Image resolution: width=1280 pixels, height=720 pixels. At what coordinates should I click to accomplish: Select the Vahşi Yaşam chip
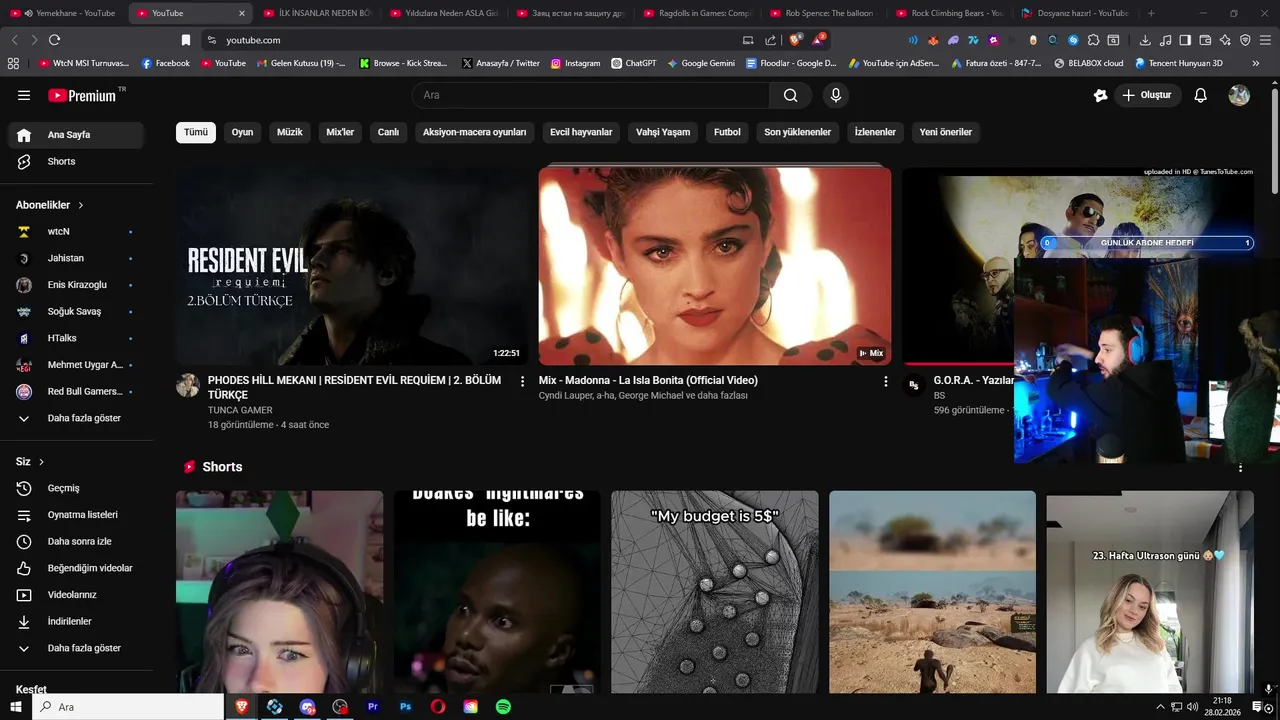[663, 132]
